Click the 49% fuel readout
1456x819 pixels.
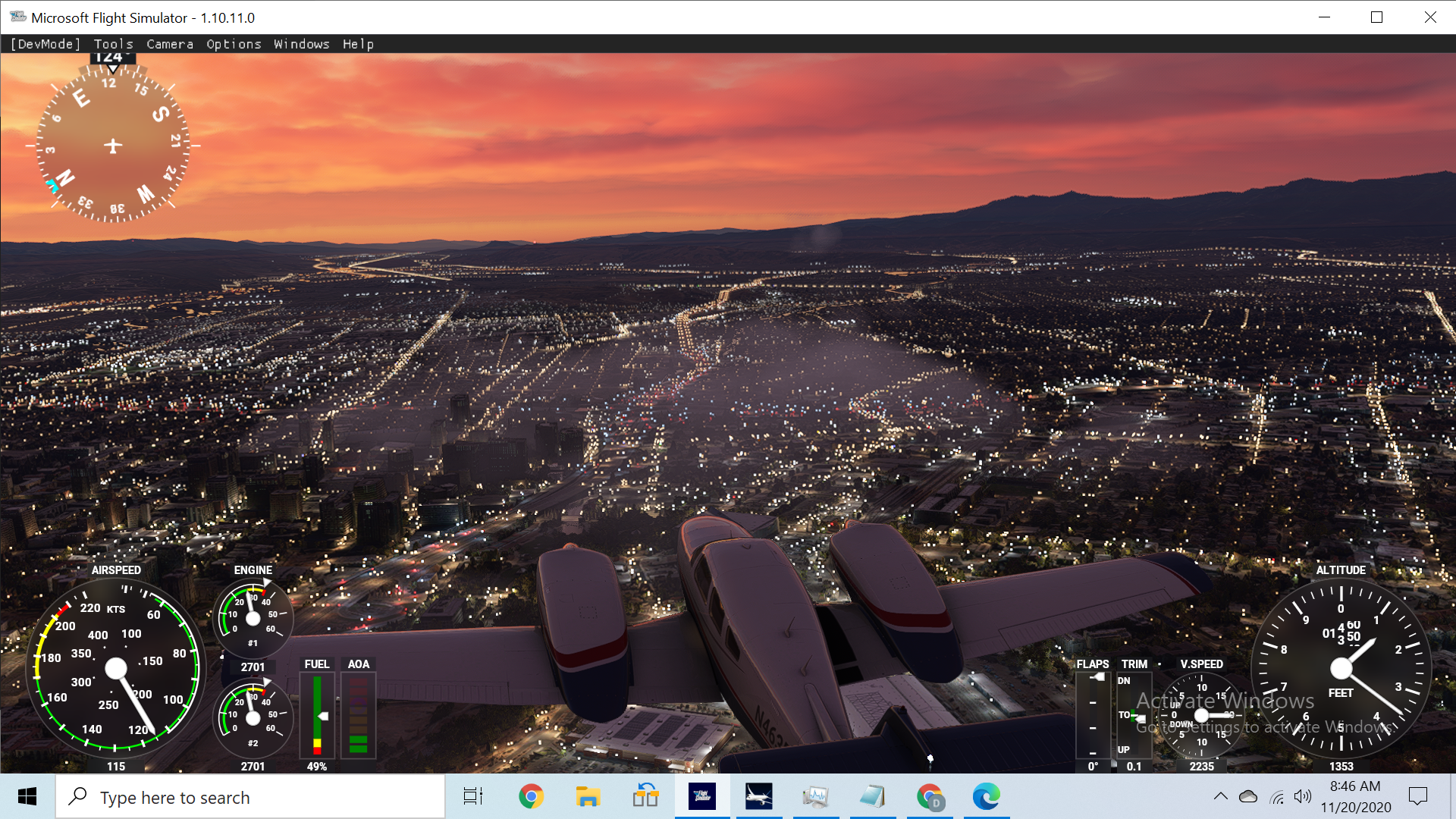click(x=317, y=767)
